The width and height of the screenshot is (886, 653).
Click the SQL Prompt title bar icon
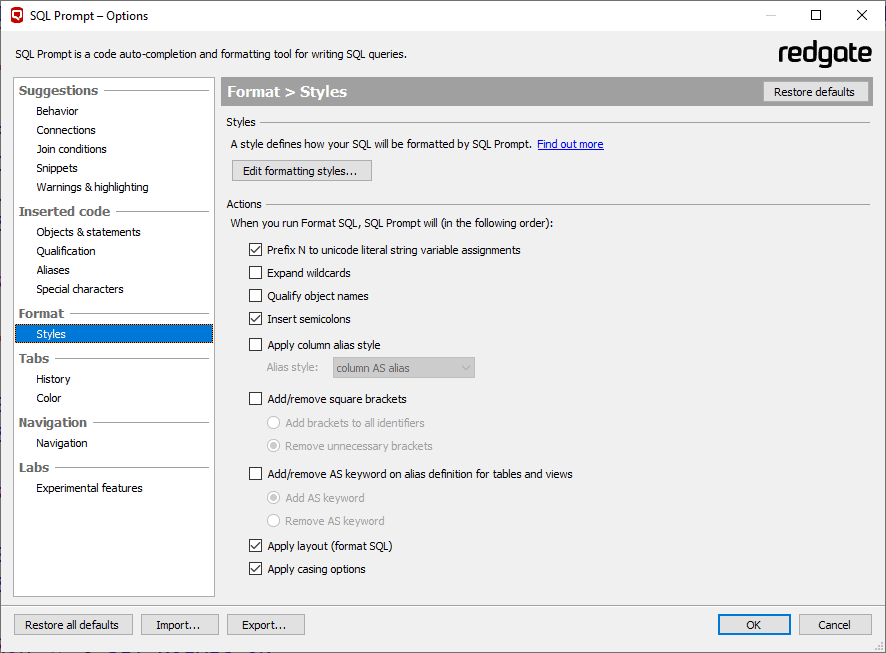pyautogui.click(x=17, y=16)
